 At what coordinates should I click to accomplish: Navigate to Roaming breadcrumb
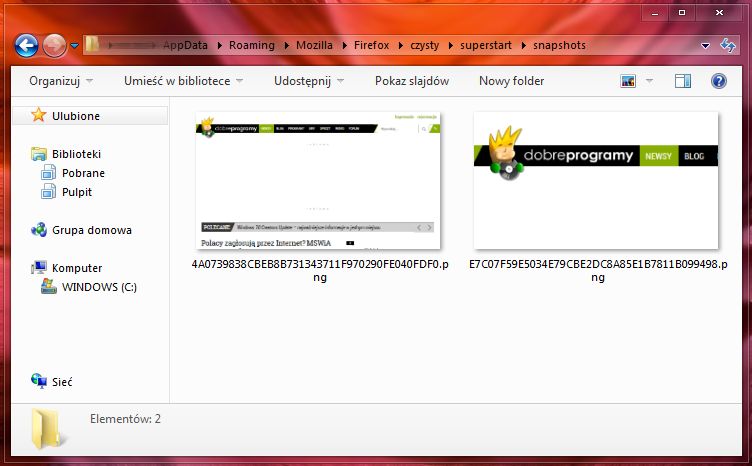click(x=252, y=45)
